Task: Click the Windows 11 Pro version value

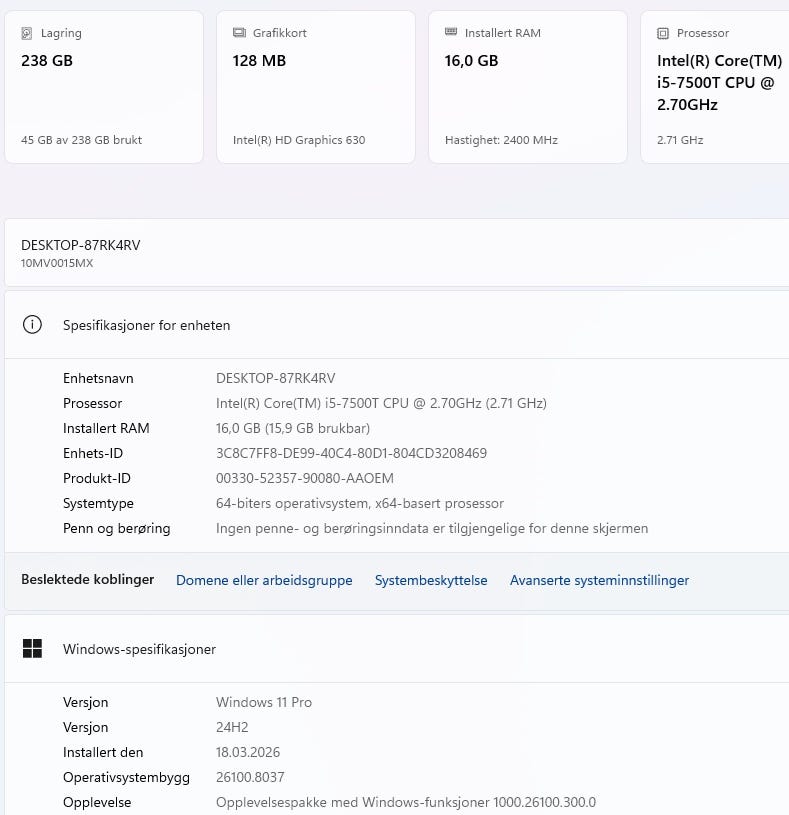Action: pos(264,702)
